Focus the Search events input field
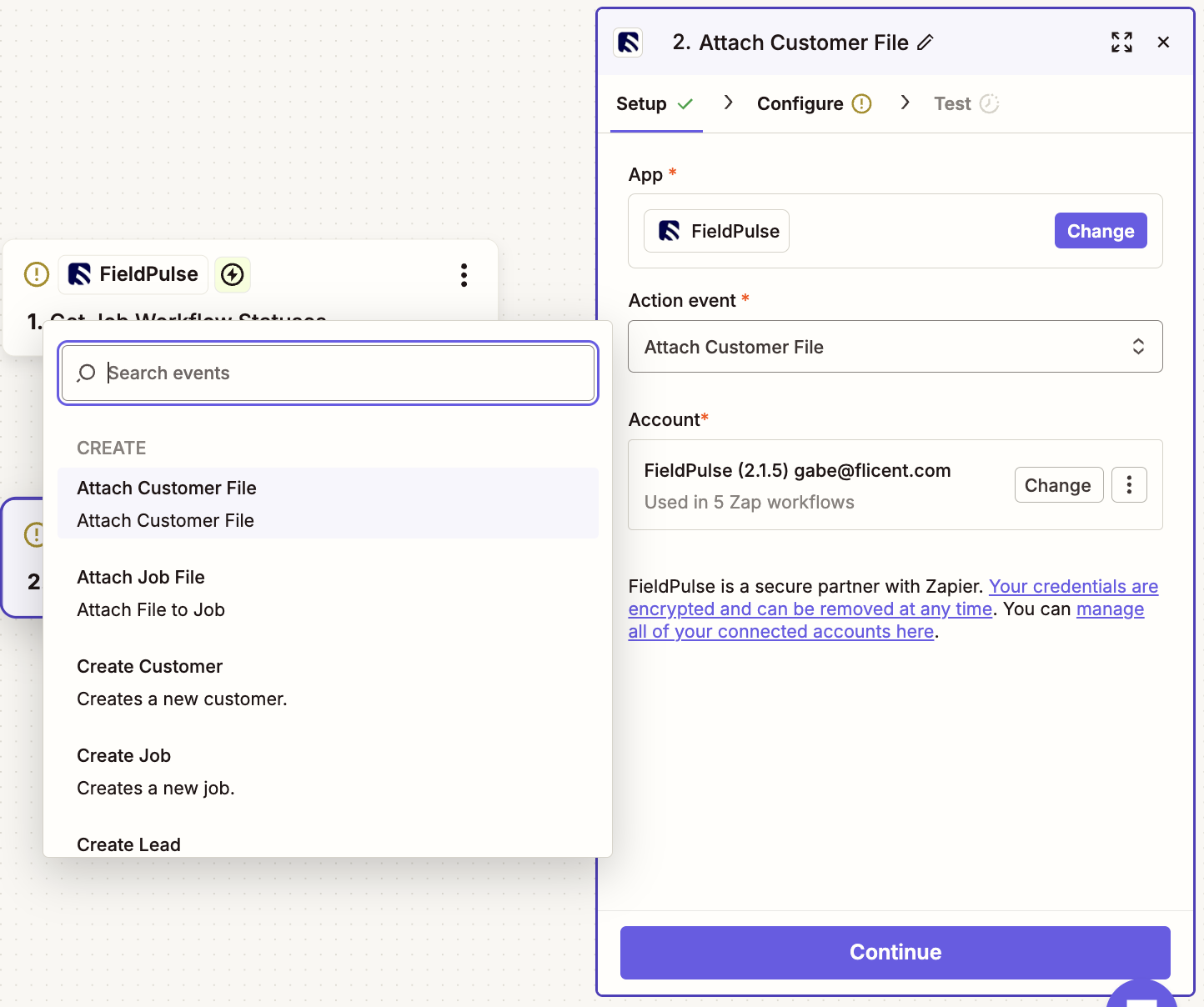The width and height of the screenshot is (1204, 1007). 329,373
